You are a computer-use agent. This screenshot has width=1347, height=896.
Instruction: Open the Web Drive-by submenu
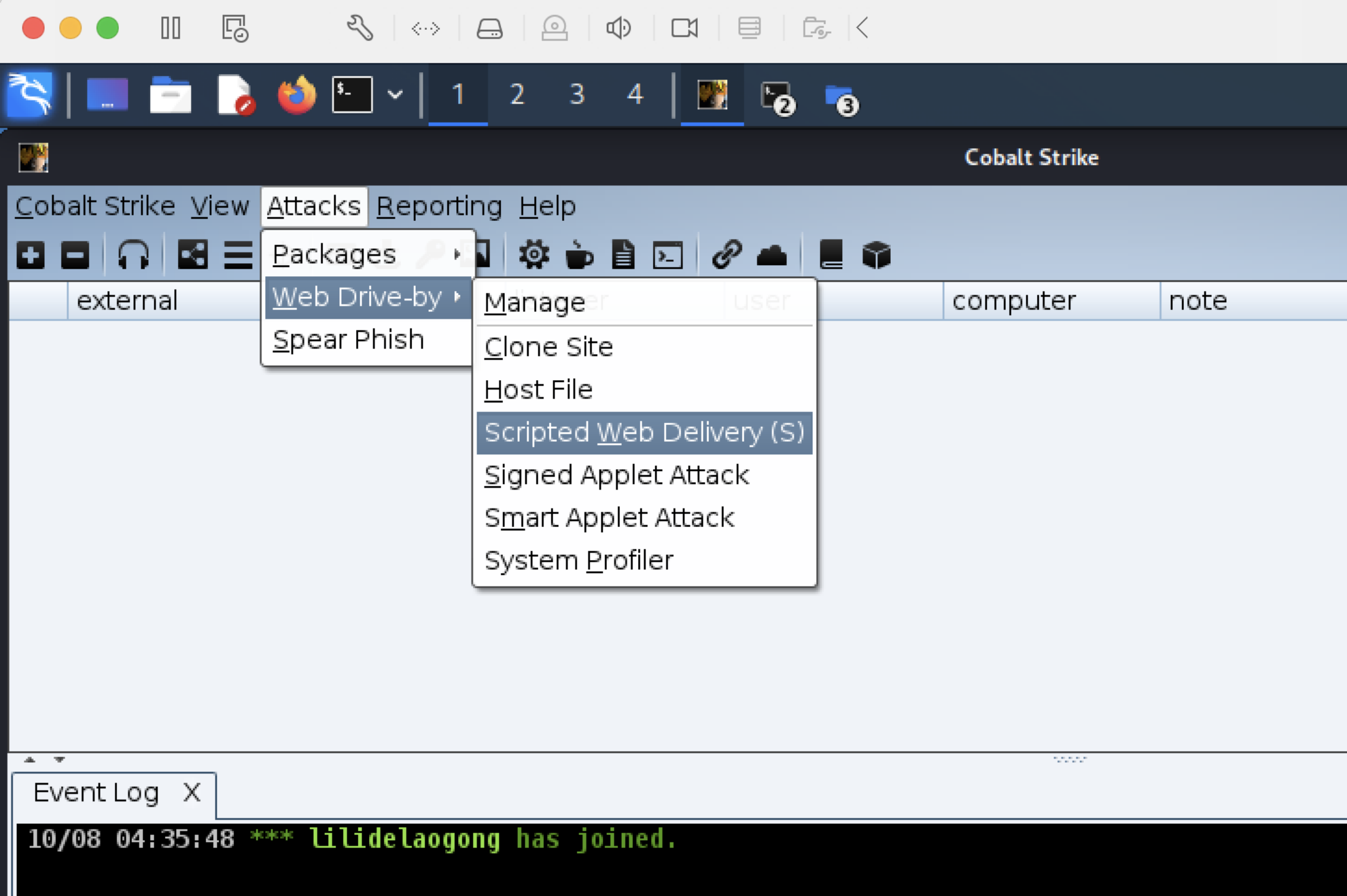point(368,297)
